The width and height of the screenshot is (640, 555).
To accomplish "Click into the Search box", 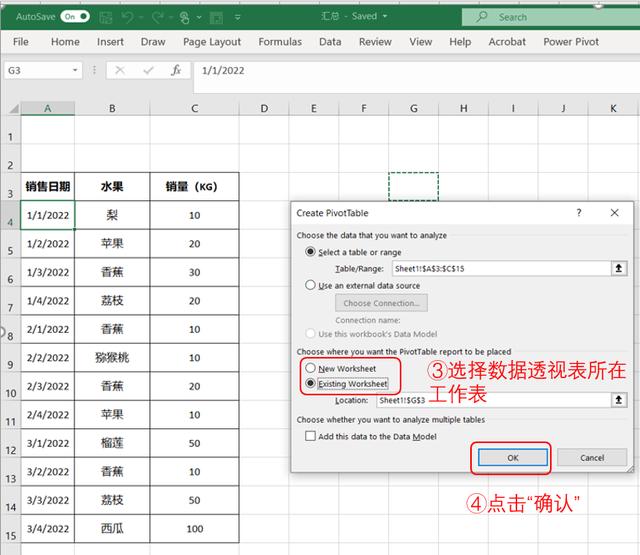I will point(551,17).
